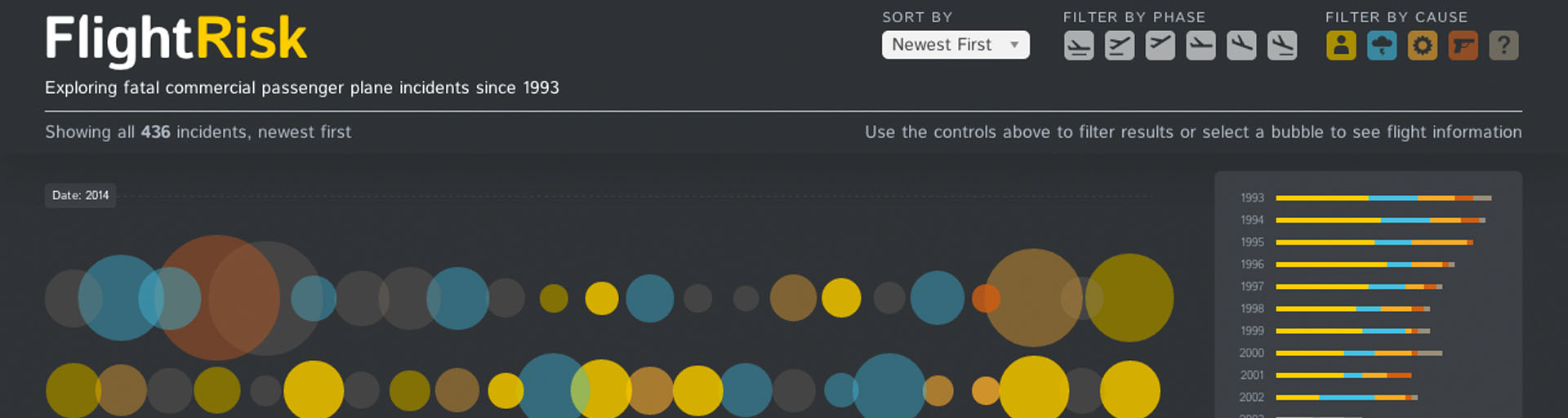Select the 2002 yearly cause bar
Image resolution: width=1568 pixels, height=418 pixels.
[x=1347, y=398]
